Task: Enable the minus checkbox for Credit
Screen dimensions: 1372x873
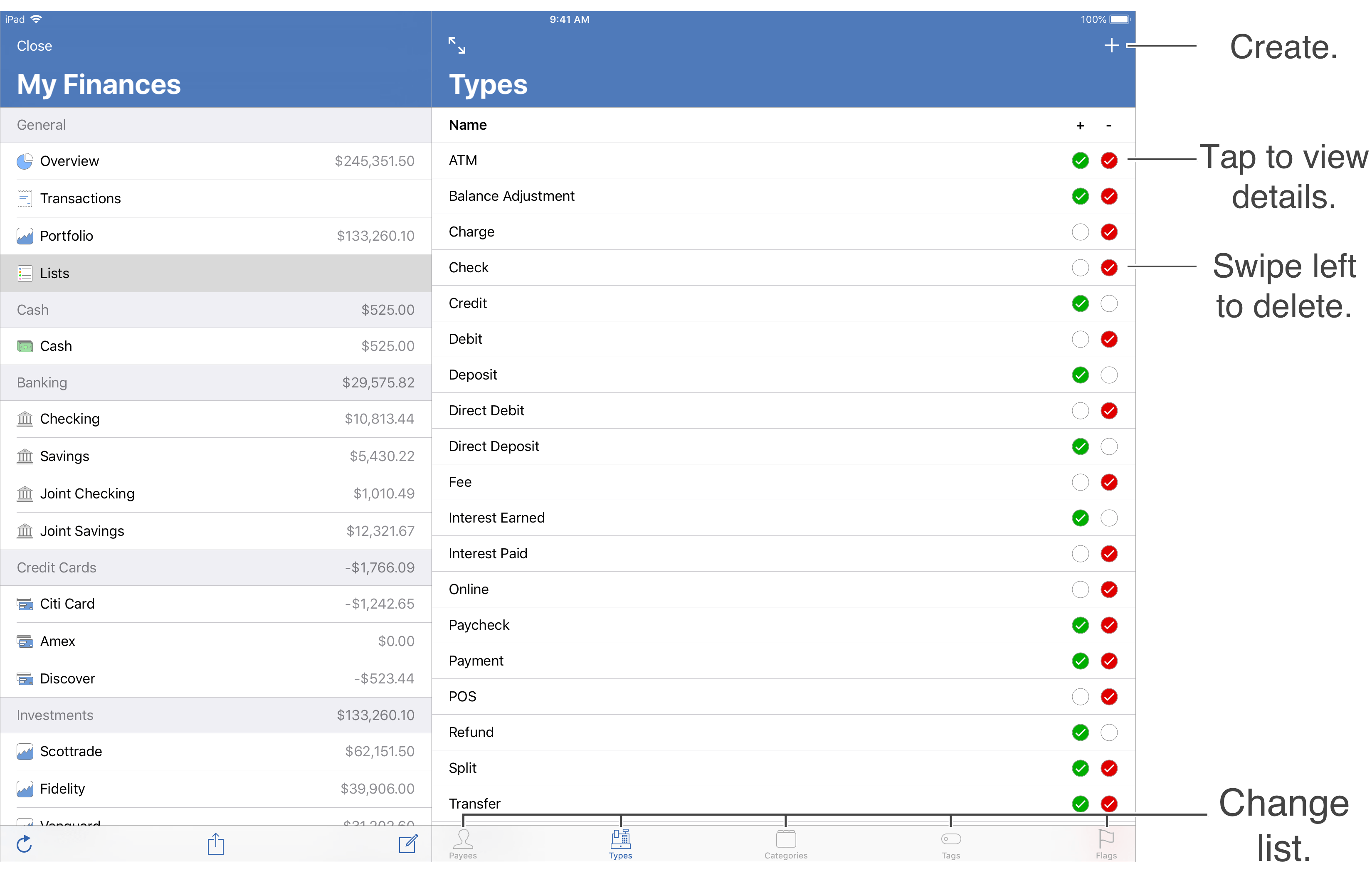Action: [1109, 304]
